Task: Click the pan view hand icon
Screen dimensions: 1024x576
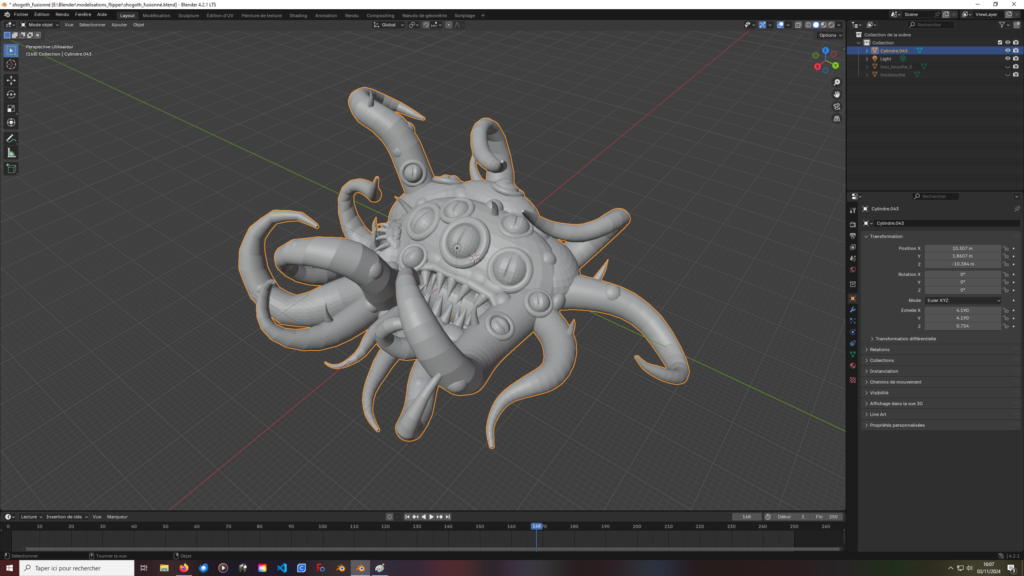Action: click(837, 95)
